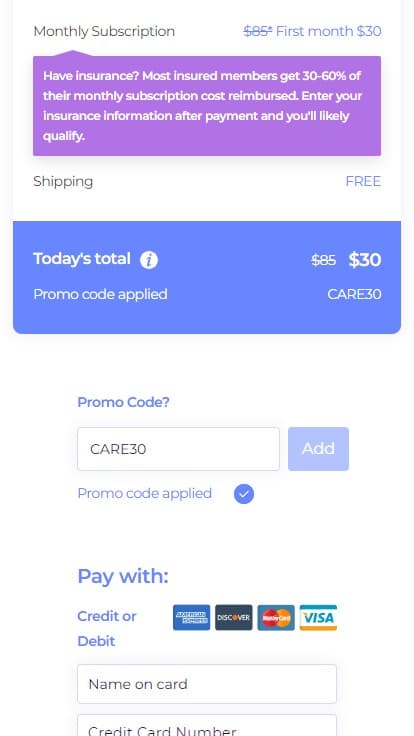The image size is (414, 736).
Task: Click the $30 today's total amount
Action: [x=364, y=260]
